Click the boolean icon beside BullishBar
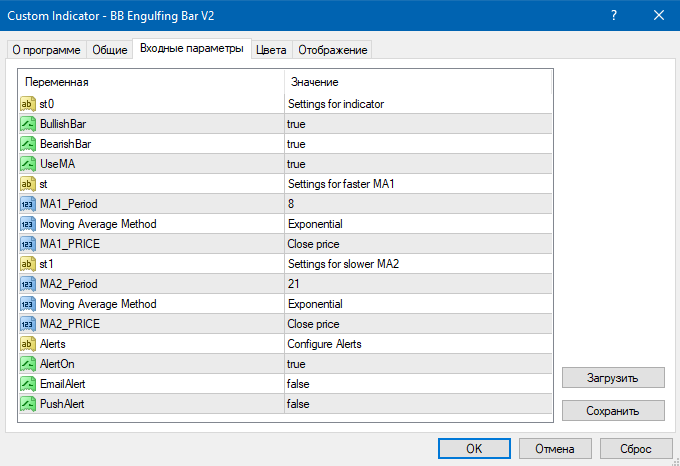Image resolution: width=680 pixels, height=466 pixels. [28, 124]
